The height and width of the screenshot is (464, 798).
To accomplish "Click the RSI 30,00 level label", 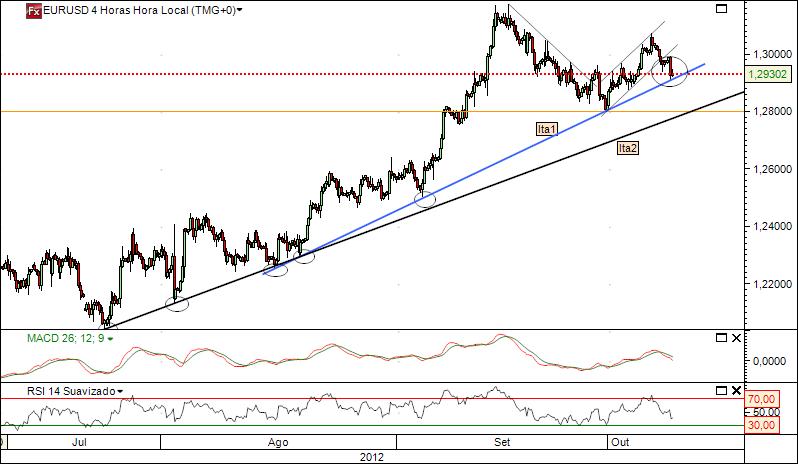I will point(762,425).
